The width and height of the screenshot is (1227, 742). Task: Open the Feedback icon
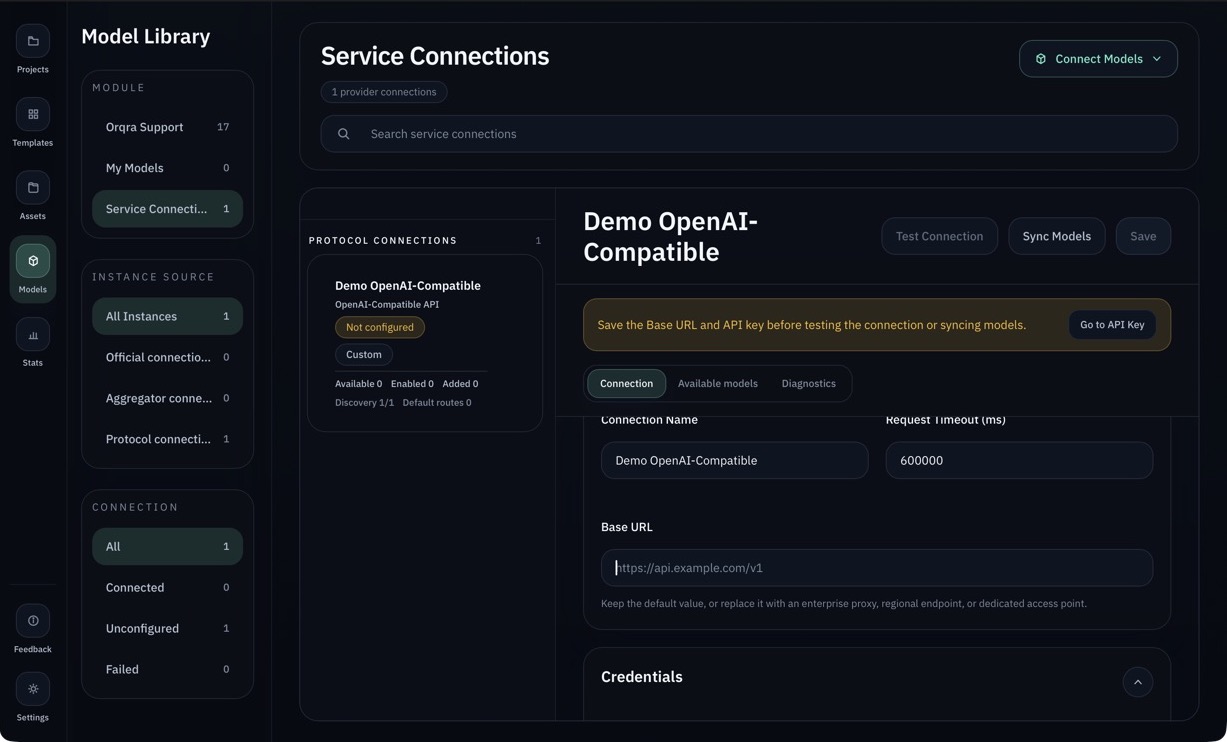click(x=33, y=621)
